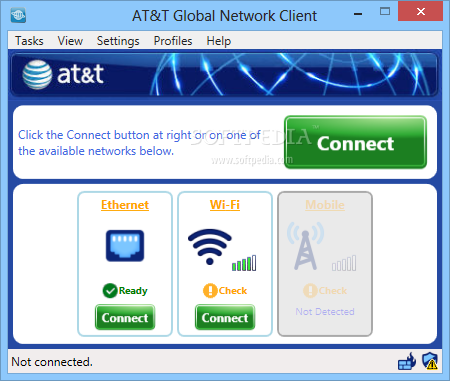This screenshot has height=381, width=450.
Task: Open the View menu
Action: click(x=70, y=41)
